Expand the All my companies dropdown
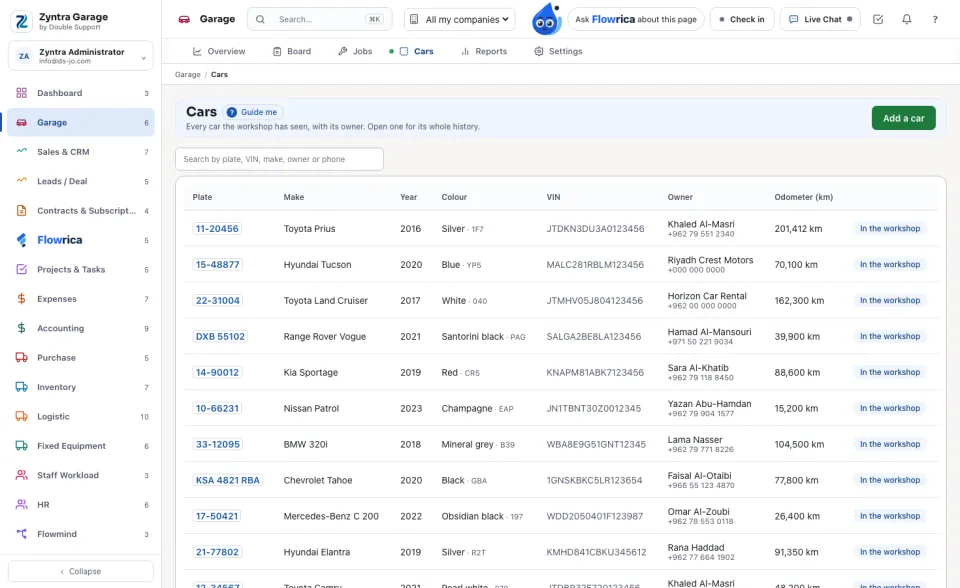 click(x=459, y=20)
